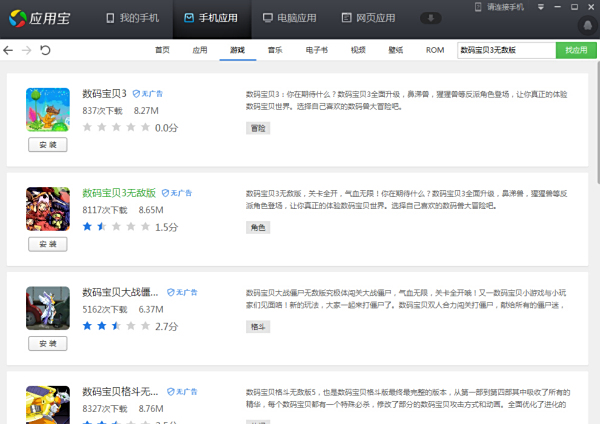The width and height of the screenshot is (600, 424).
Task: Click the 无广告 badge next to 数码宝贝大战僵...
Action: coord(182,292)
